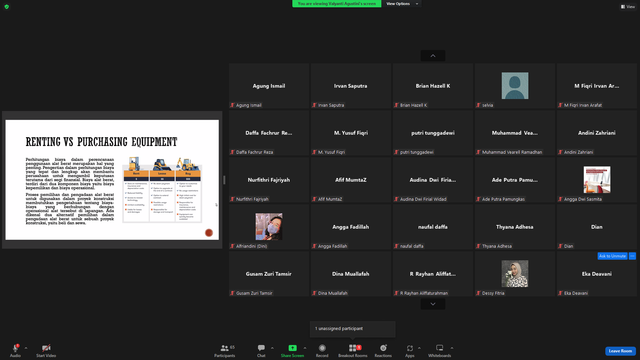Select naufal daffa's tile
Image resolution: width=640 pixels, height=360 pixels.
click(x=433, y=227)
